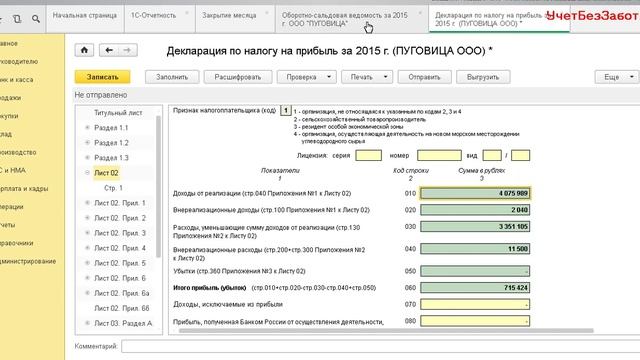Expand Лист 02. Прил. 4 node
Screen dimensions: 640x360
point(87,248)
